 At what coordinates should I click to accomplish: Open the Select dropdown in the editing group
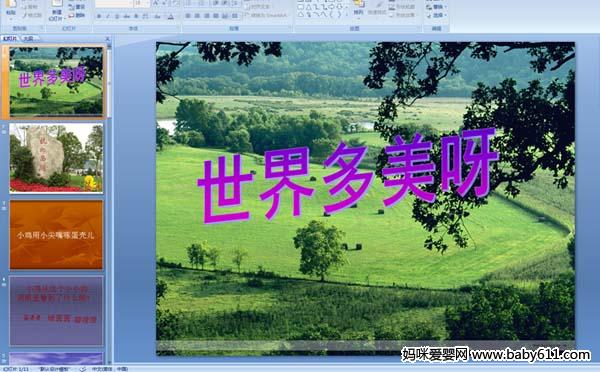tap(436, 15)
